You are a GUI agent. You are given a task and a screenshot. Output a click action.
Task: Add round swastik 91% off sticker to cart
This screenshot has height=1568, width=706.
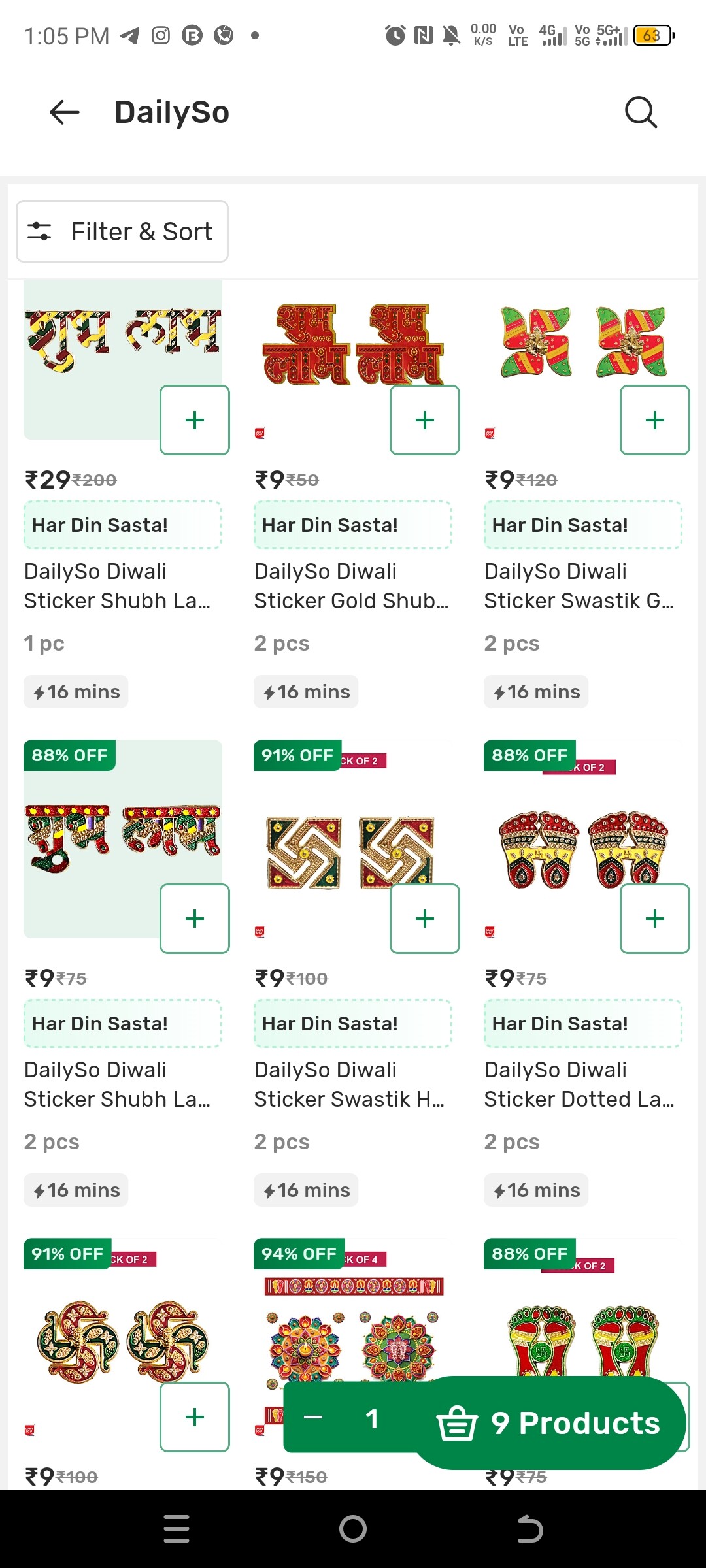pos(195,1417)
